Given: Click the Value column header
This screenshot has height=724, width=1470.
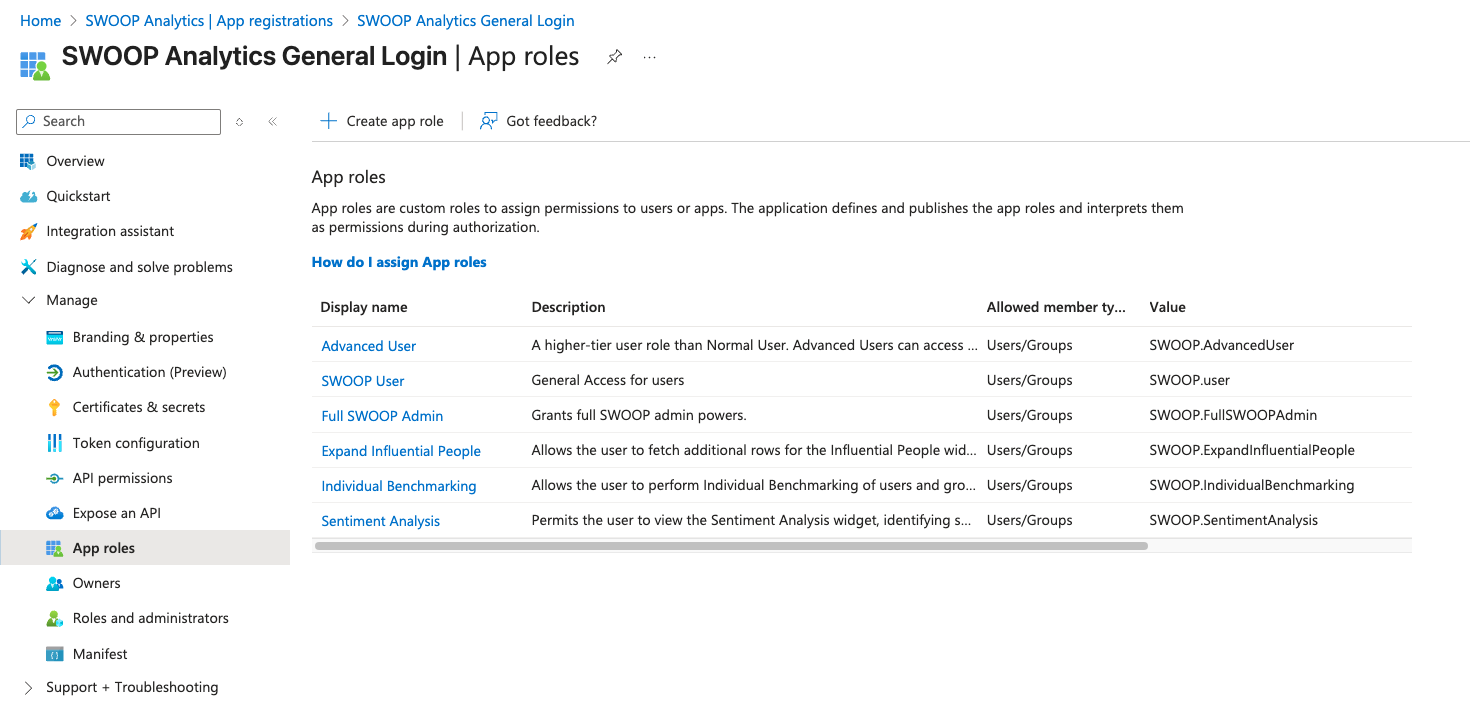Looking at the screenshot, I should 1168,307.
